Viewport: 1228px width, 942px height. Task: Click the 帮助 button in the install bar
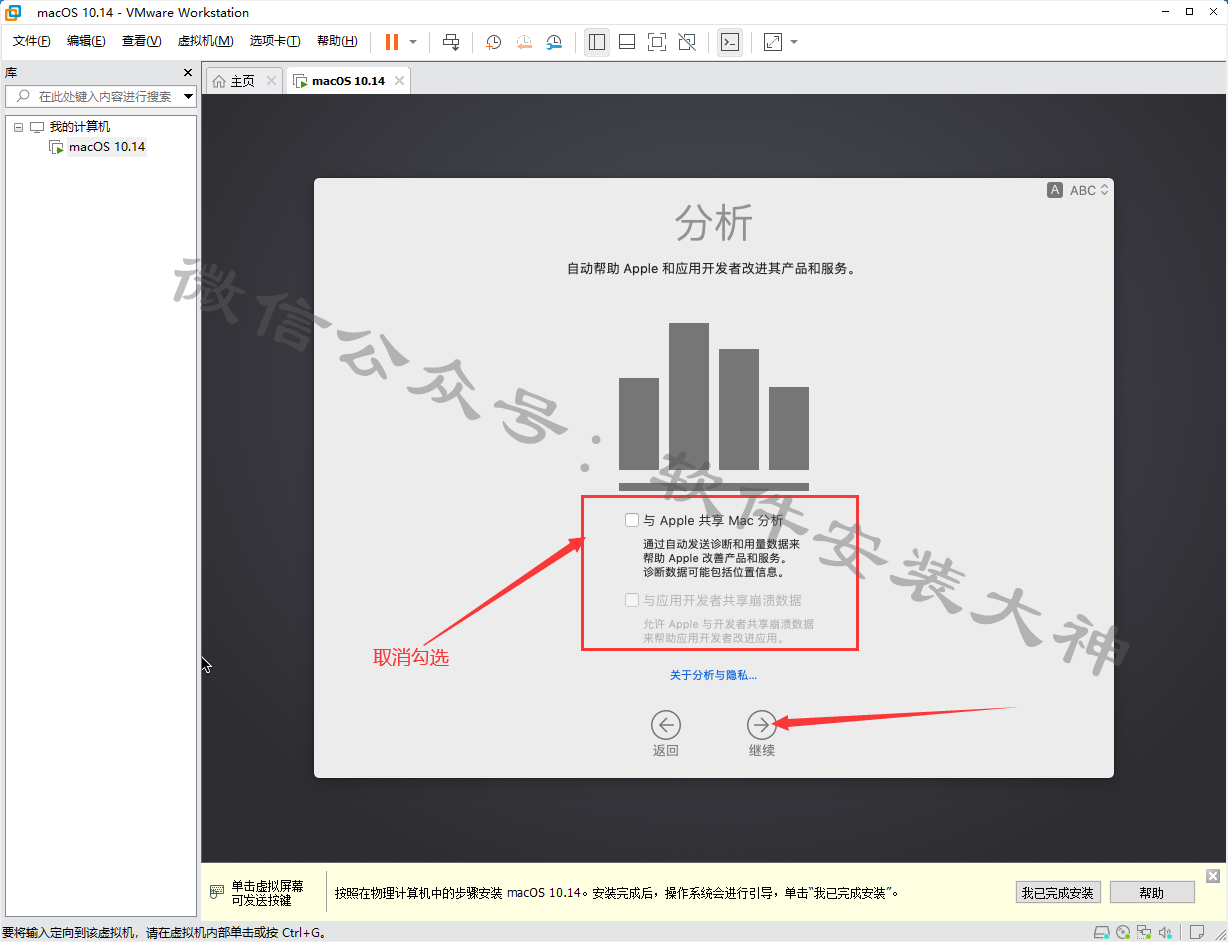(x=1152, y=893)
